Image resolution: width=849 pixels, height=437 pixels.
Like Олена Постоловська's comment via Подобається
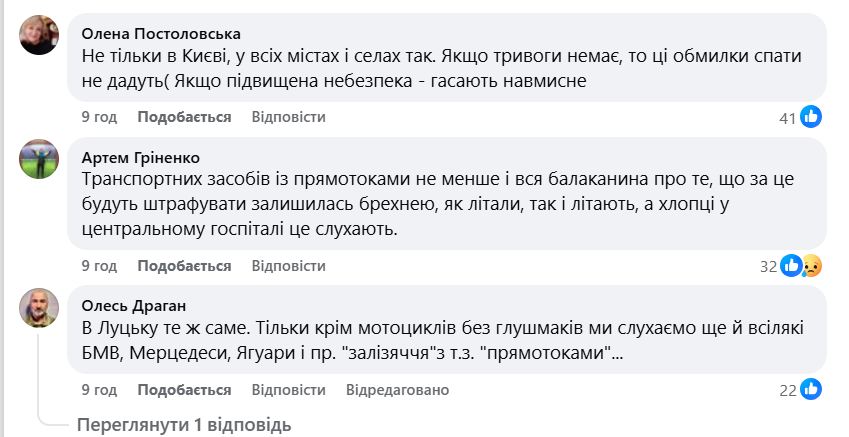click(184, 117)
